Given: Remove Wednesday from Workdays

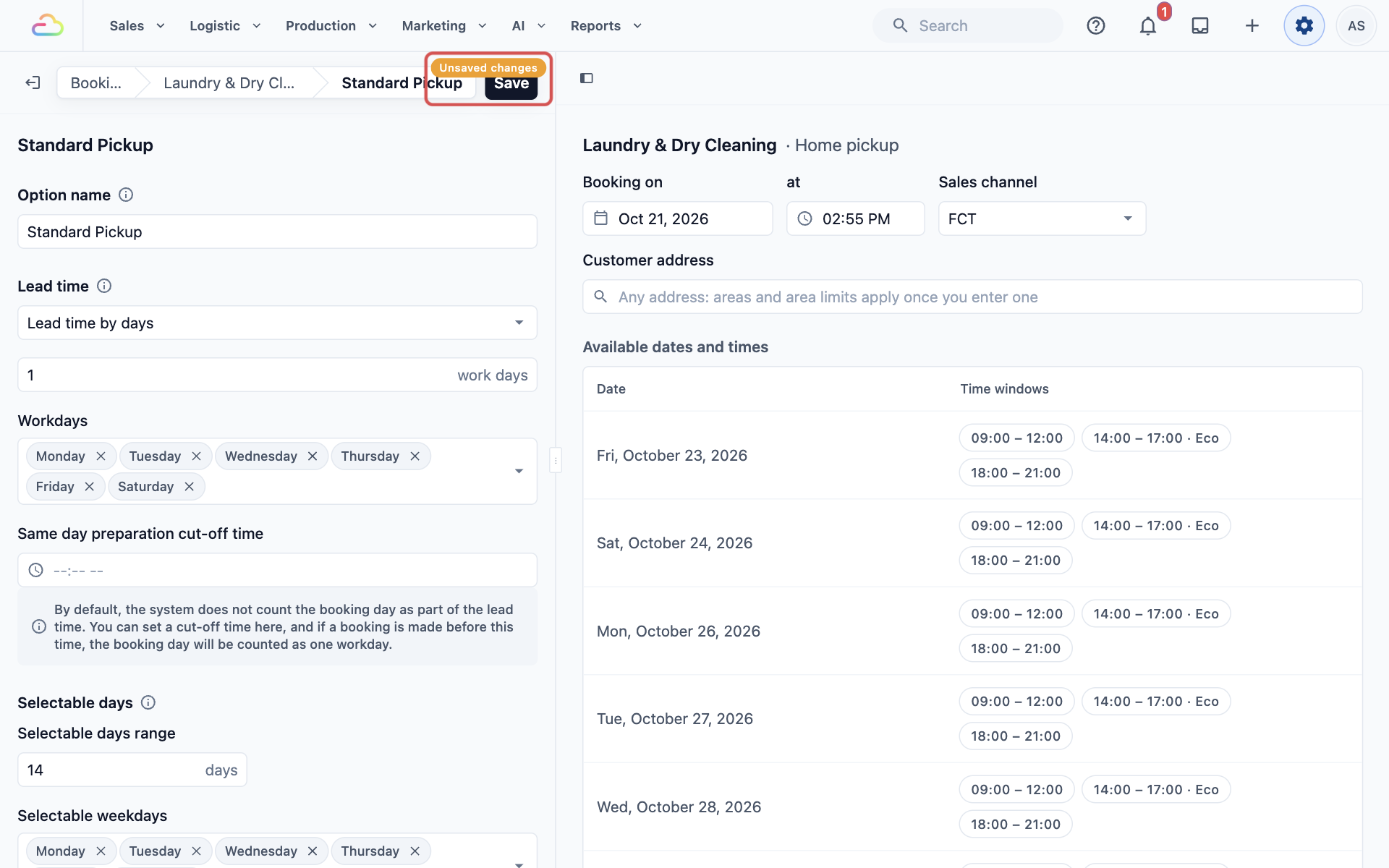Looking at the screenshot, I should point(313,456).
